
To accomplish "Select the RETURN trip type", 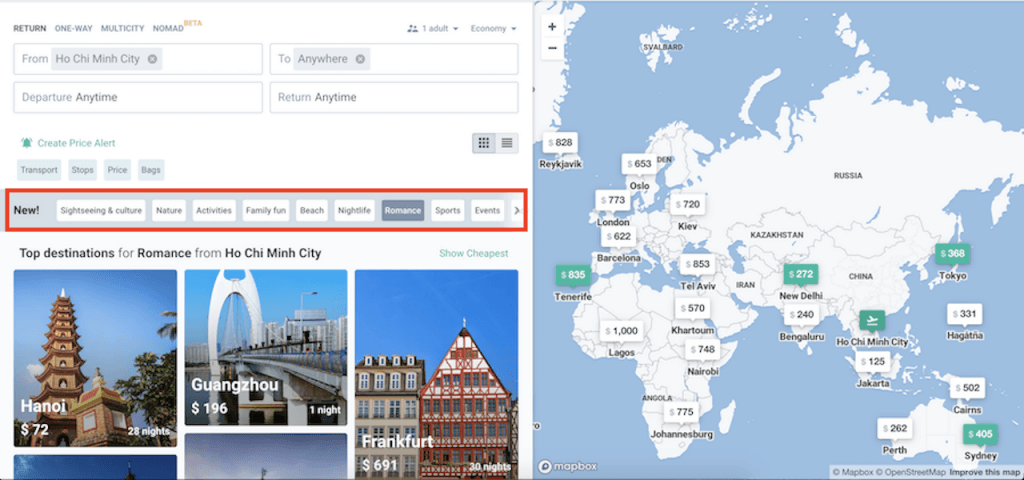I will (29, 29).
